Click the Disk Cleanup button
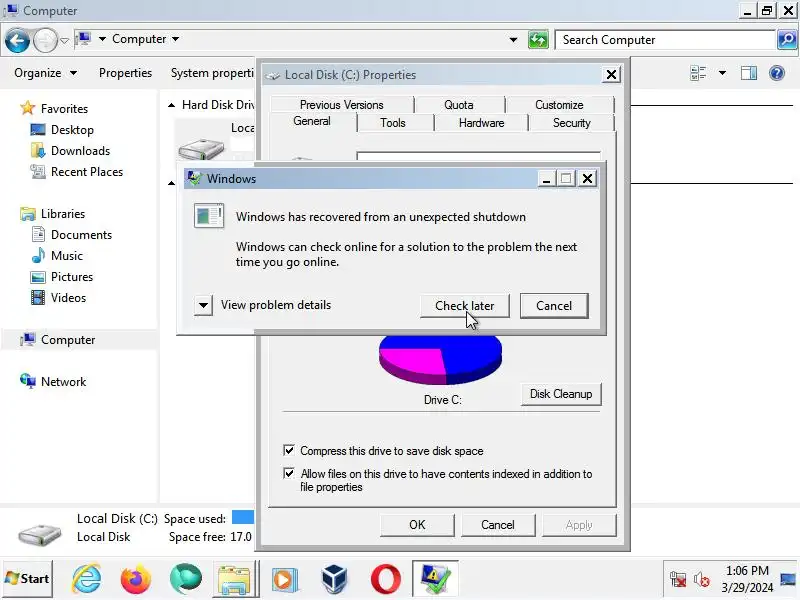 (x=561, y=394)
